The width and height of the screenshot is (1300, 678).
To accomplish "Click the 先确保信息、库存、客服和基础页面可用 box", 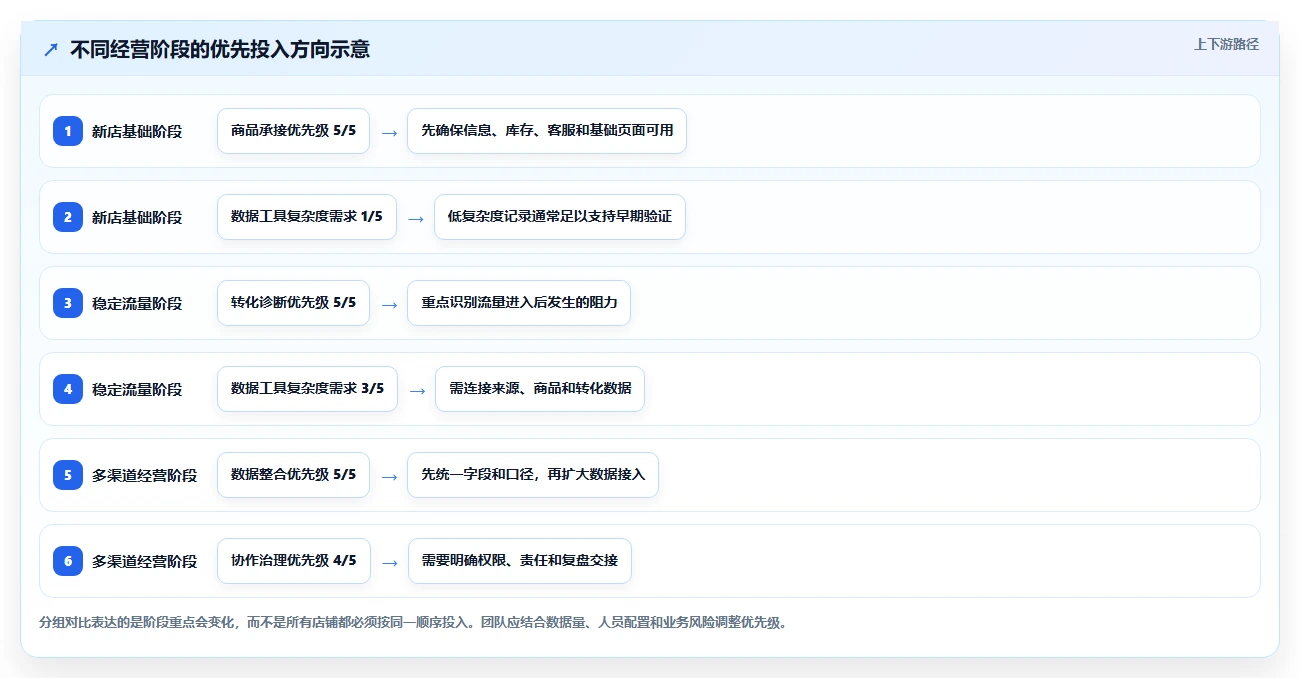I will tap(547, 131).
